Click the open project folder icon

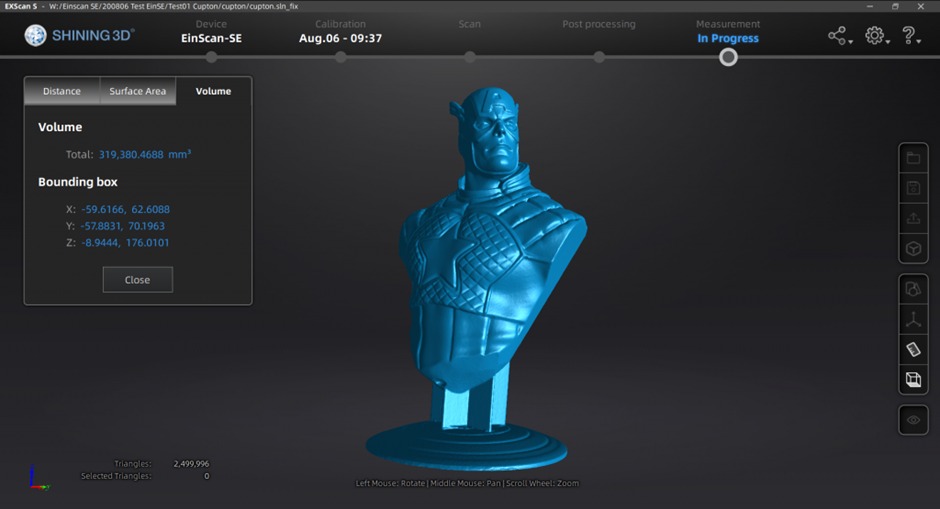click(x=913, y=158)
